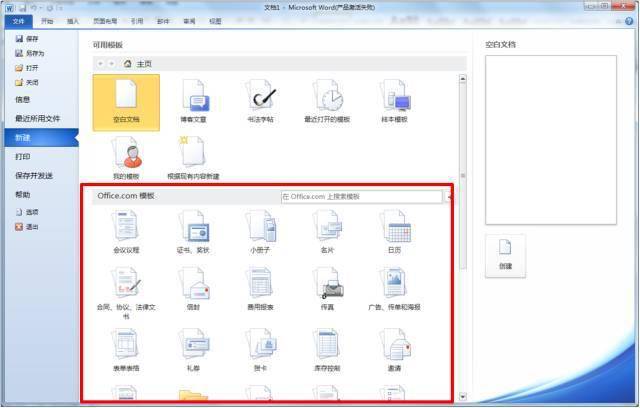
Task: Open the 贺卡 greeting card templates
Action: (260, 350)
